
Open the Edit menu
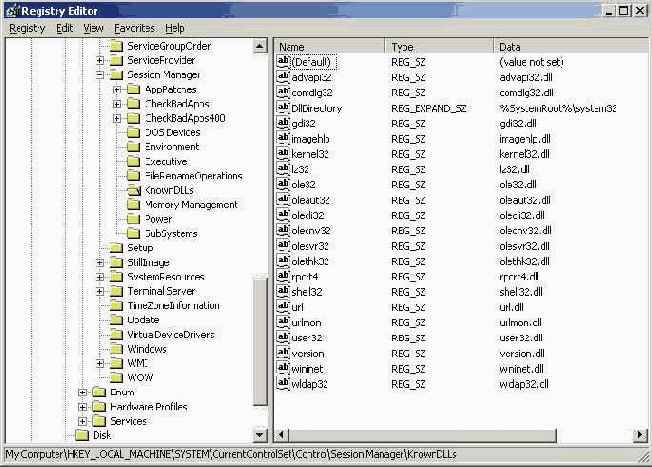tap(64, 28)
